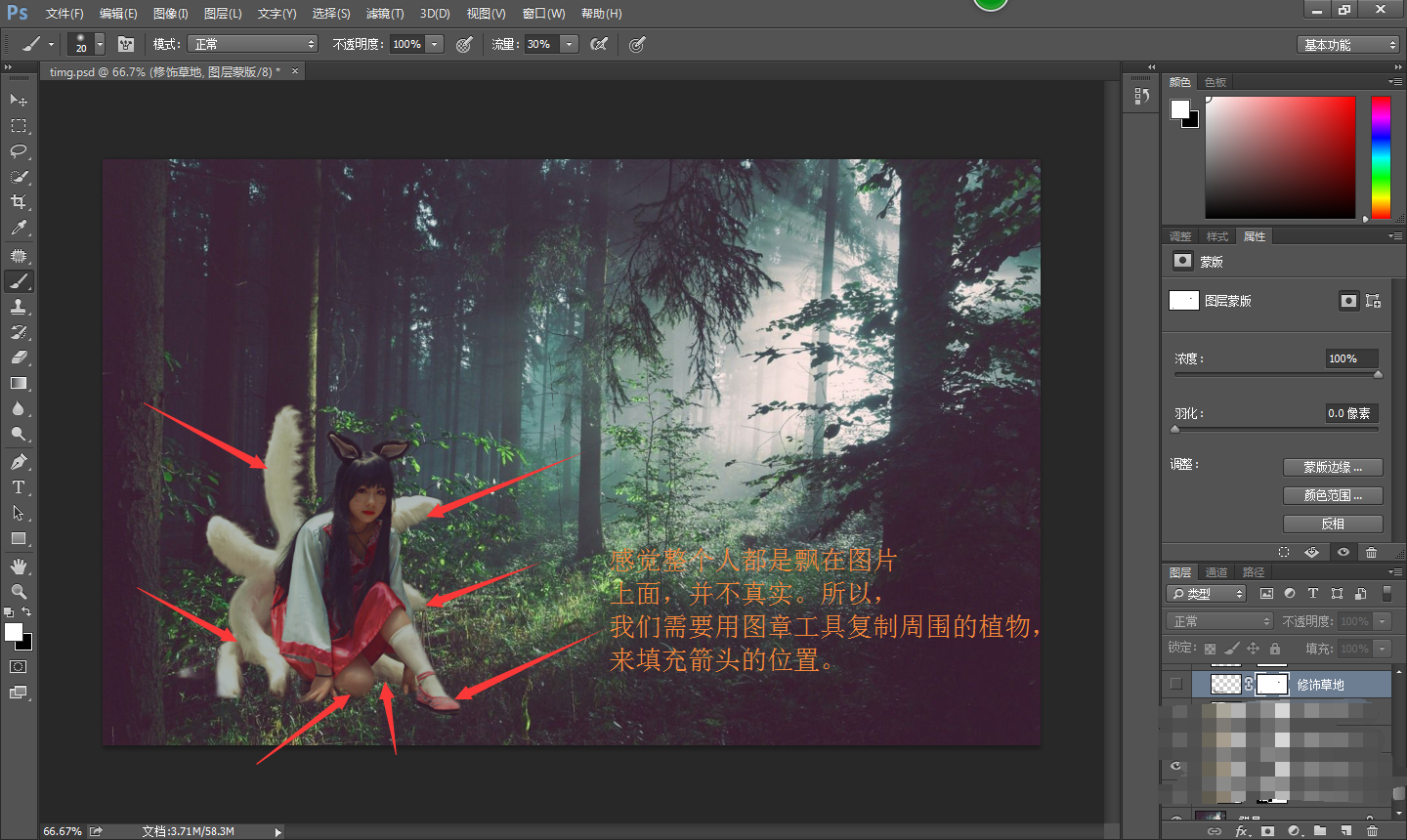Switch to the 路径 tab
Image resolution: width=1407 pixels, height=840 pixels.
tap(1254, 572)
